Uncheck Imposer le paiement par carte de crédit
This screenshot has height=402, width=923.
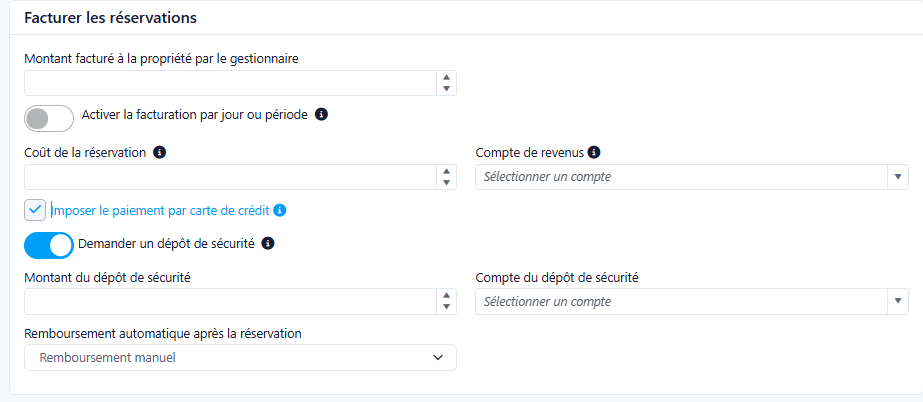click(x=35, y=209)
